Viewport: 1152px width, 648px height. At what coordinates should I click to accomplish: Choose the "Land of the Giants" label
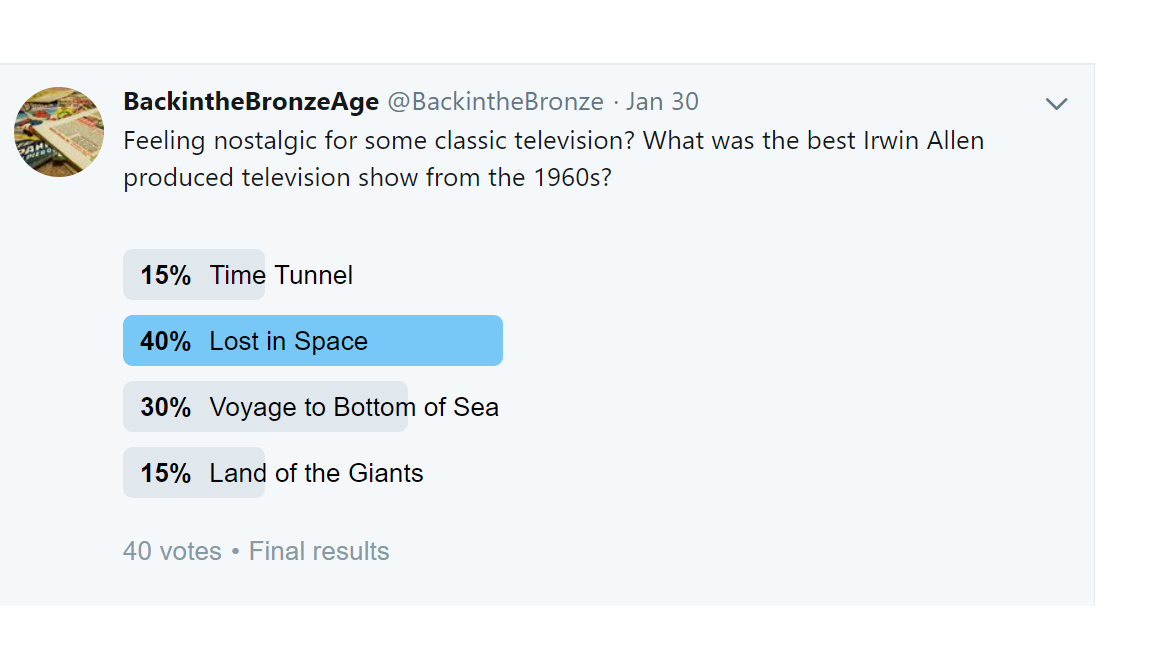[x=317, y=473]
